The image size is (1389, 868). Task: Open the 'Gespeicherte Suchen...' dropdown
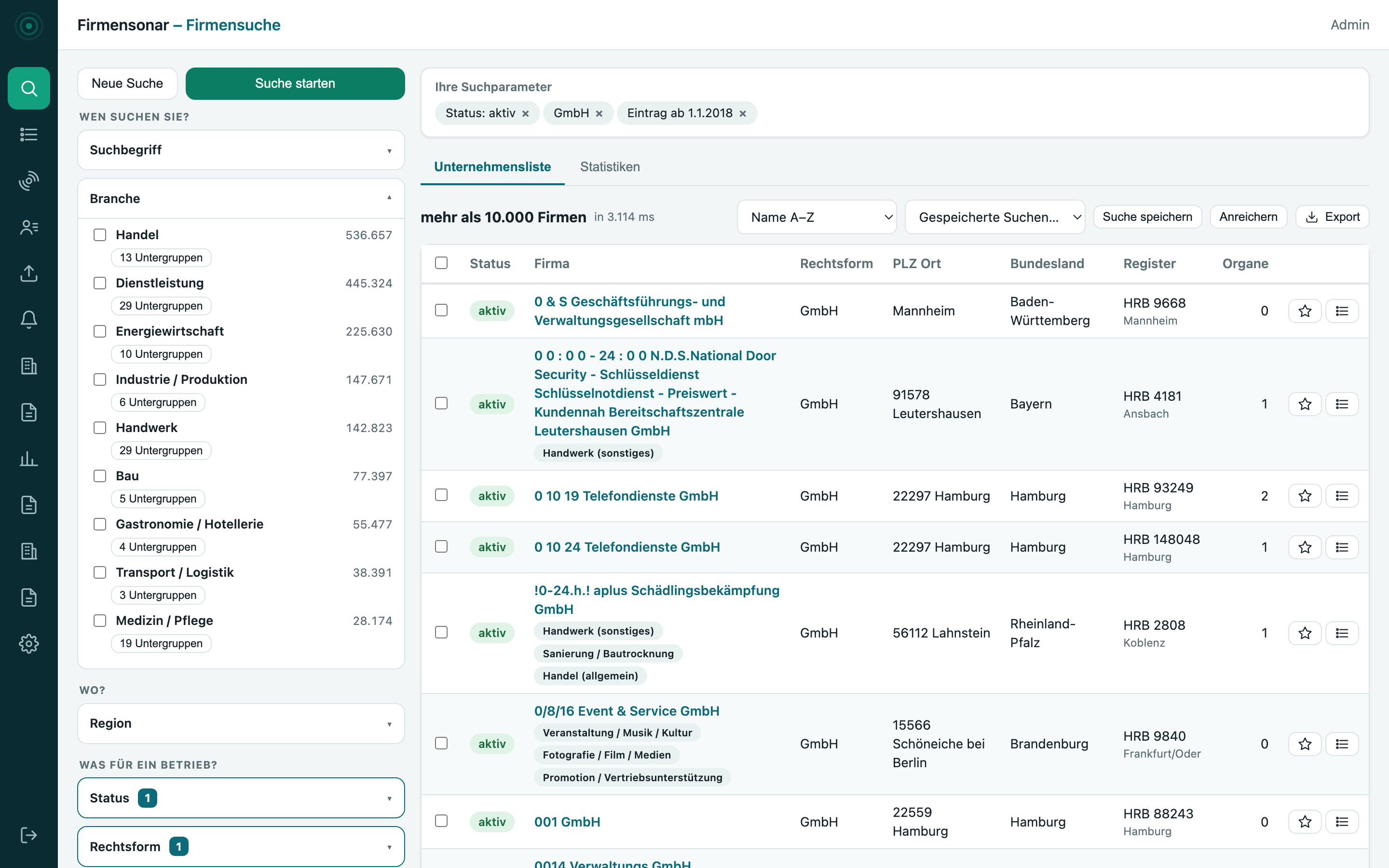(994, 217)
